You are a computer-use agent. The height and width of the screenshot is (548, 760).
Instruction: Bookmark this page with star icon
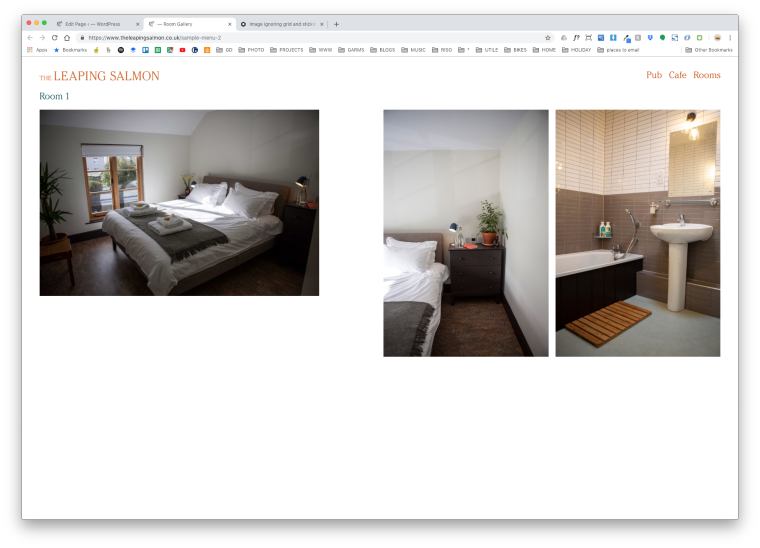tap(547, 38)
